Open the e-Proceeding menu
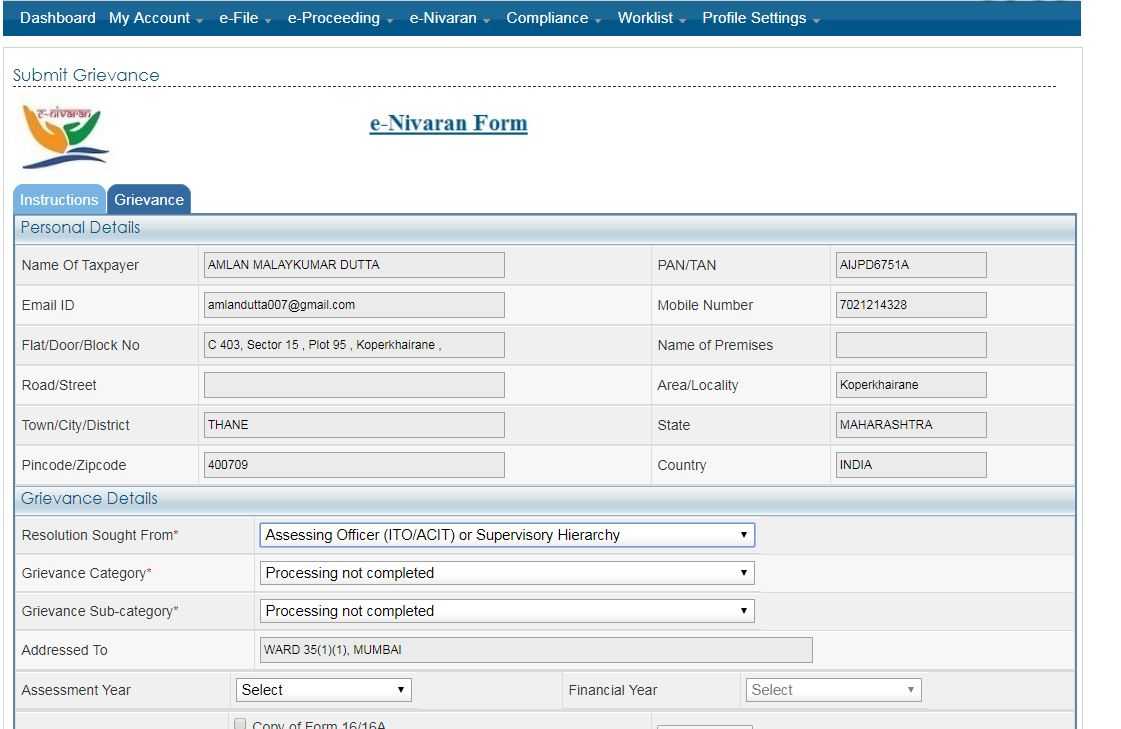The width and height of the screenshot is (1121, 729). (340, 18)
